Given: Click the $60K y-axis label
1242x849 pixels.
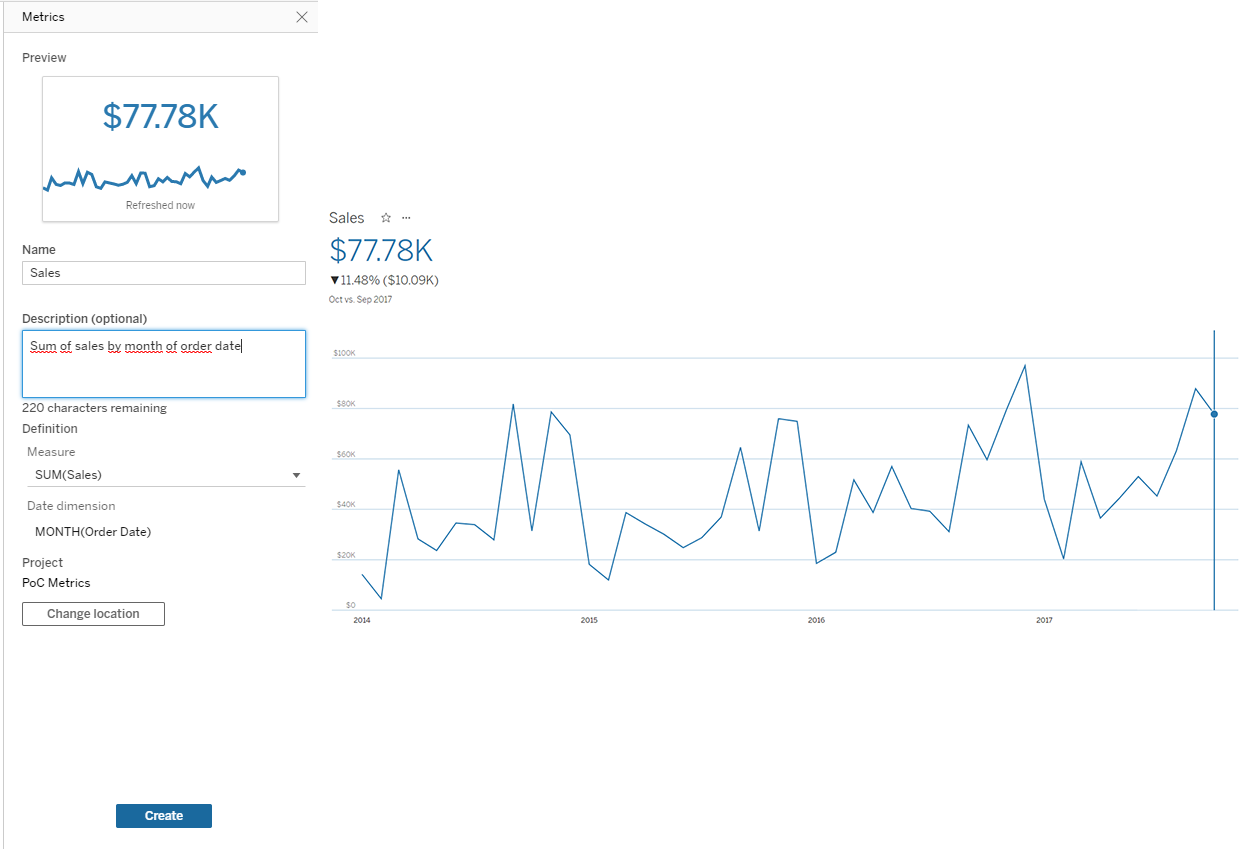Looking at the screenshot, I should (345, 454).
